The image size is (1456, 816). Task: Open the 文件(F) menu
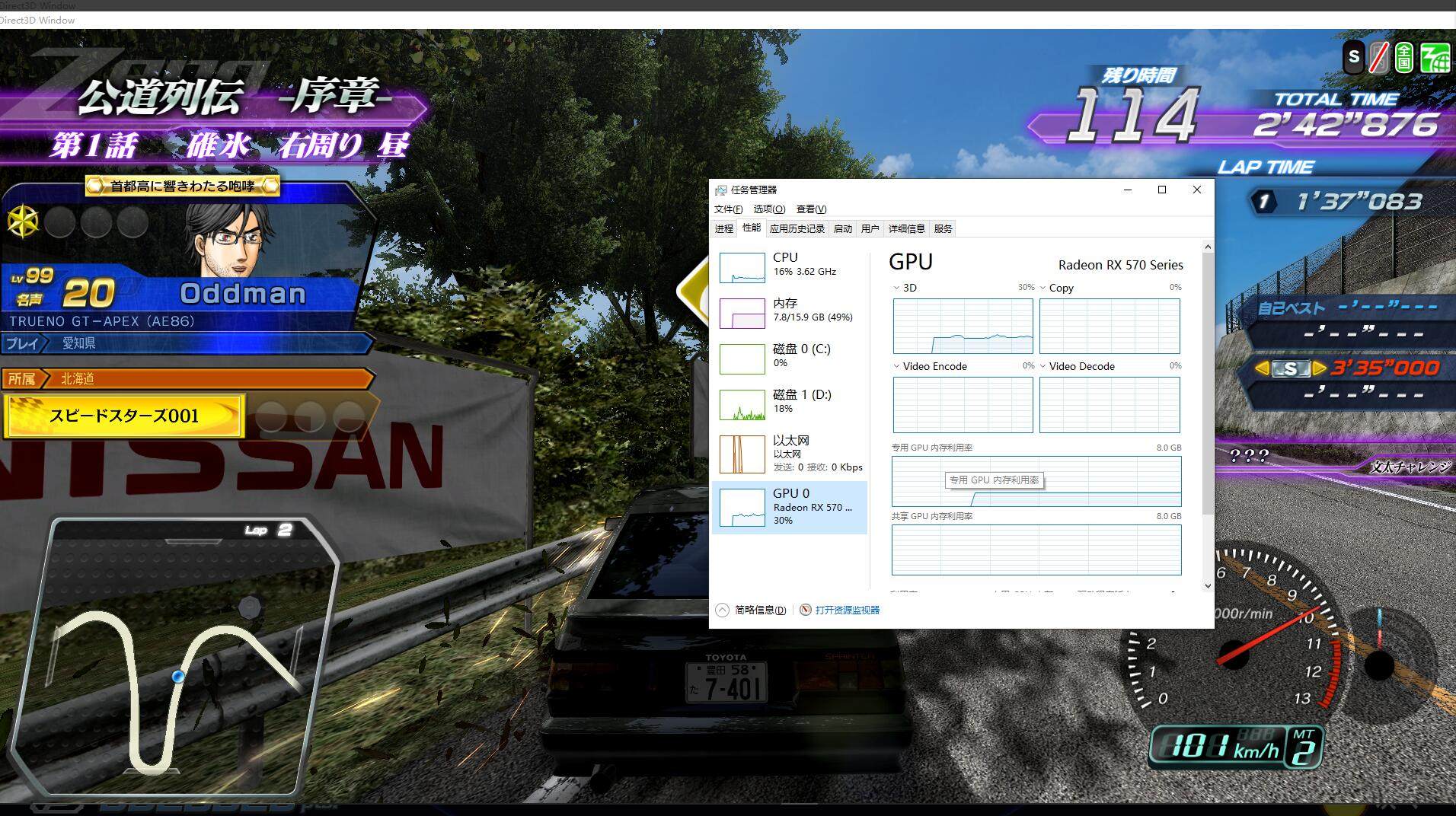pos(728,209)
